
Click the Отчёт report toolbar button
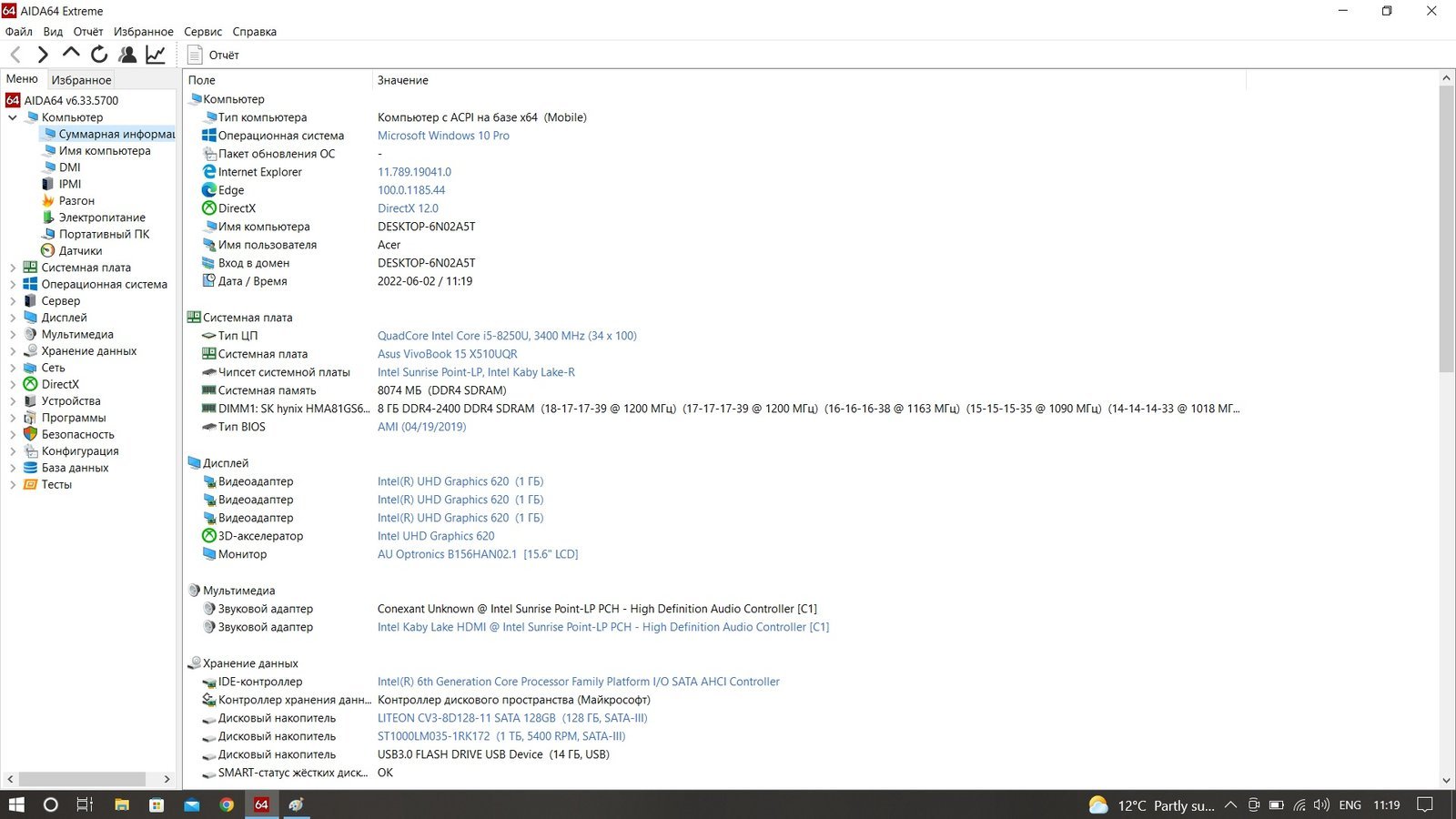214,55
